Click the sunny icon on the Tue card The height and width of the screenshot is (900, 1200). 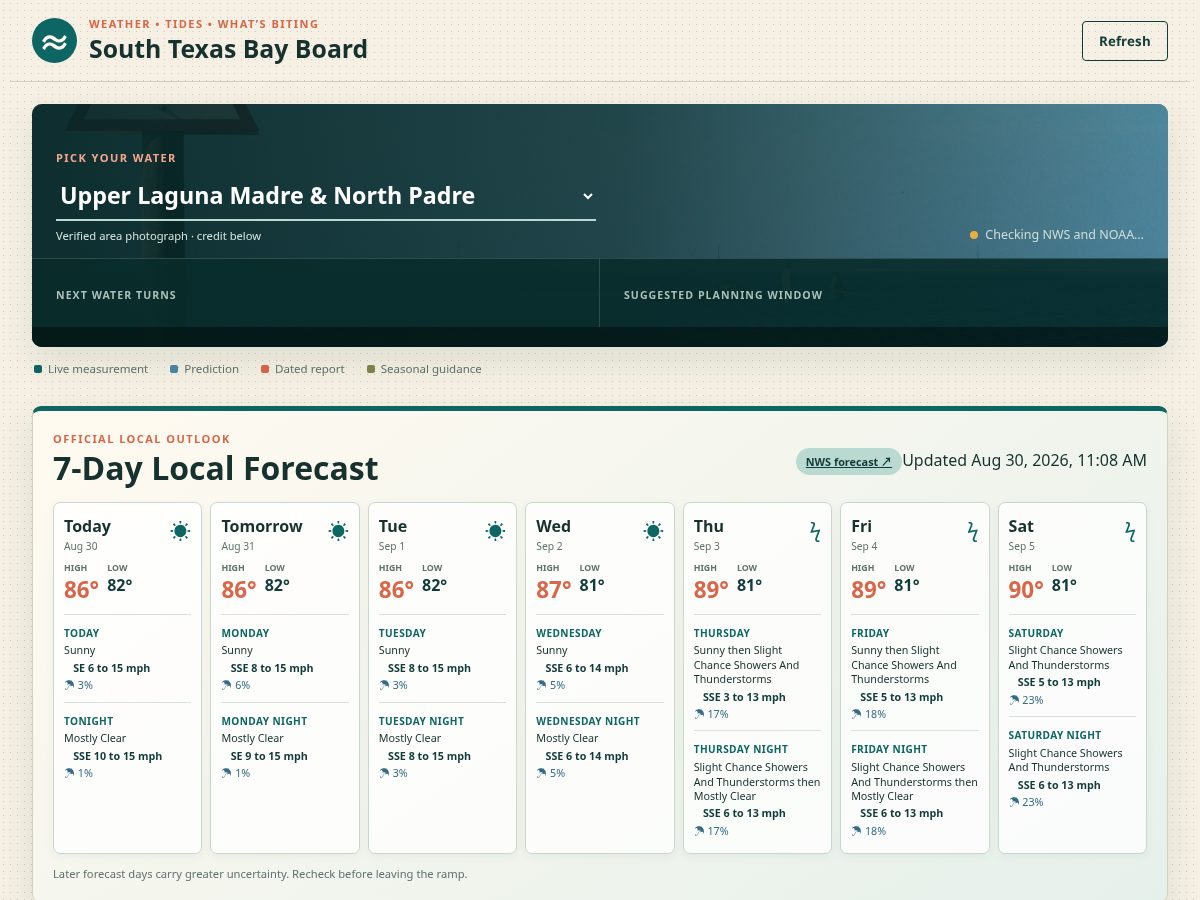click(495, 531)
